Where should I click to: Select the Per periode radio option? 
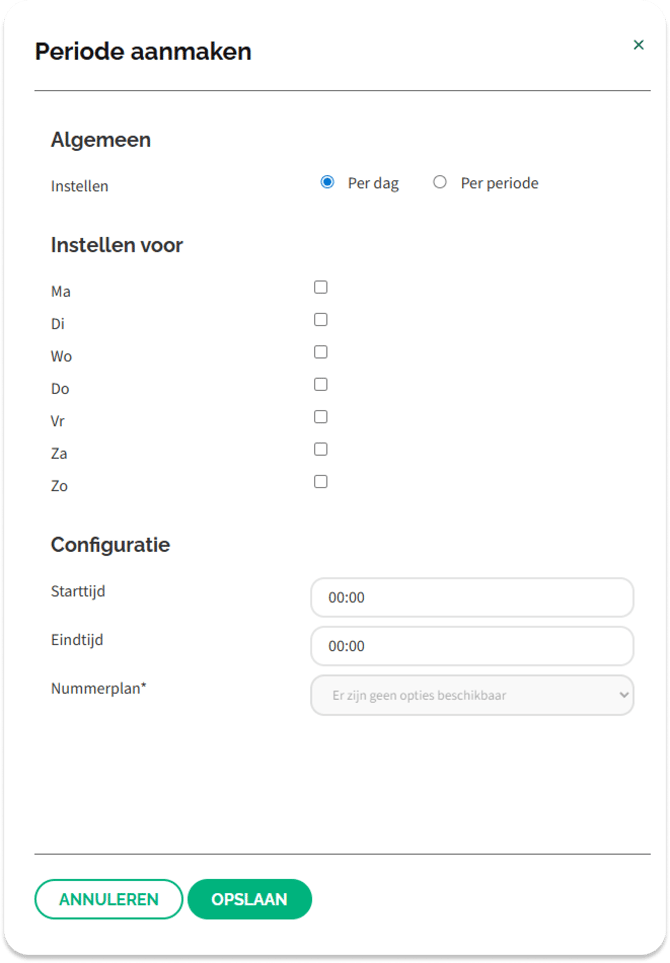point(440,182)
